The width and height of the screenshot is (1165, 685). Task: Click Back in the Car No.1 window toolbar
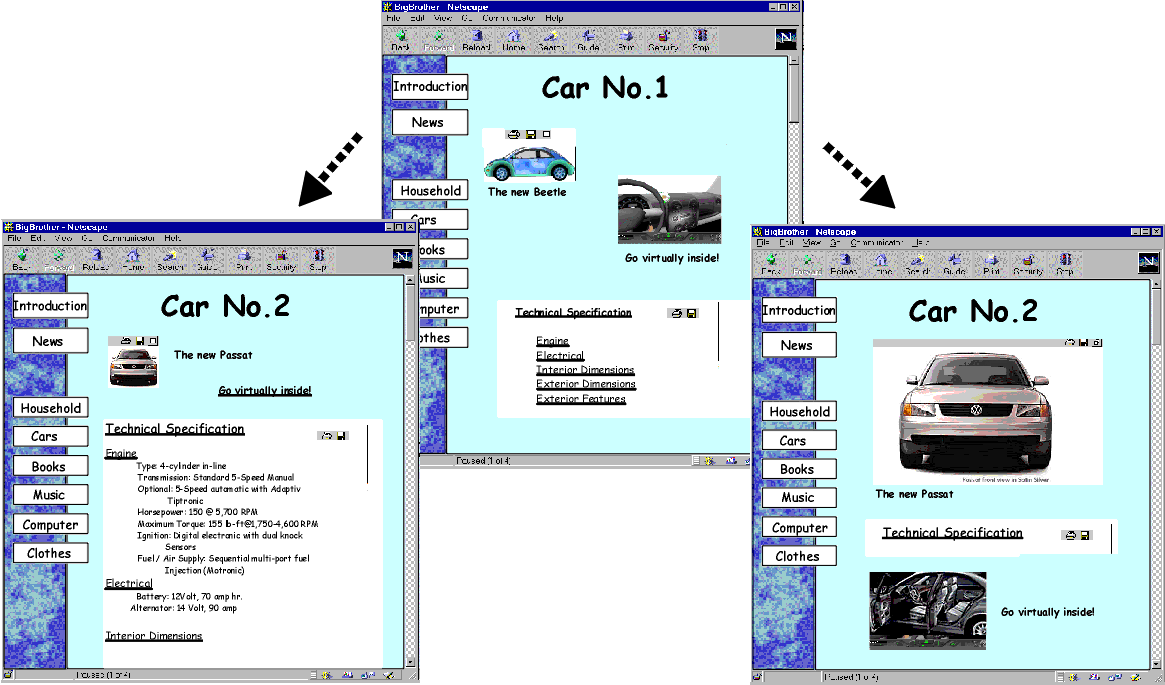[400, 39]
